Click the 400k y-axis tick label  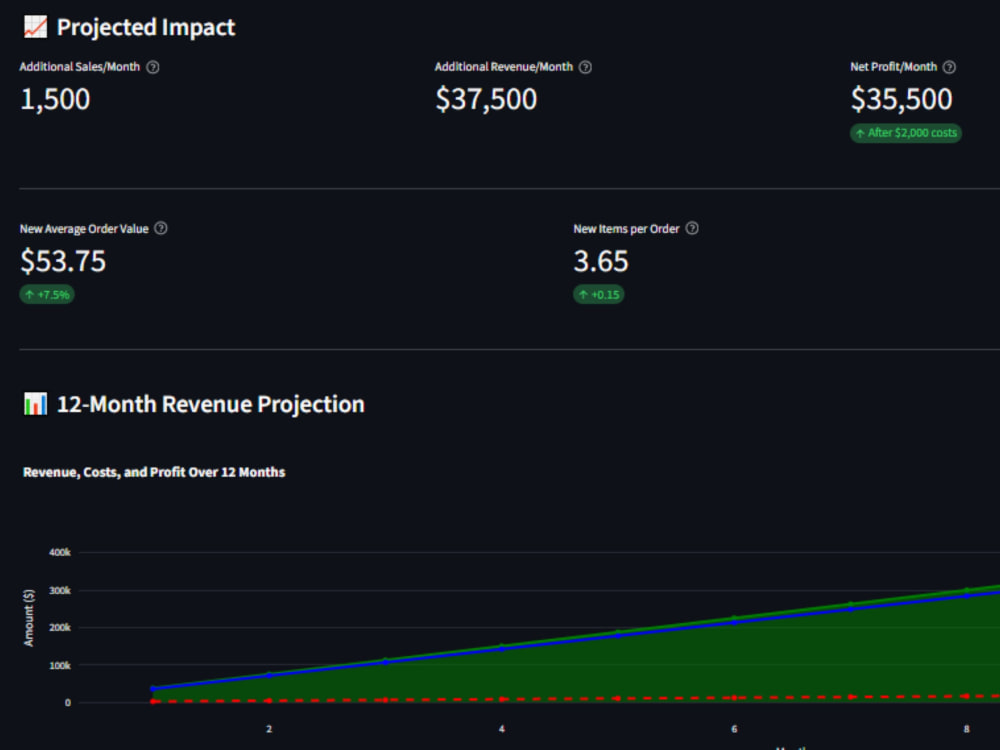(60, 552)
